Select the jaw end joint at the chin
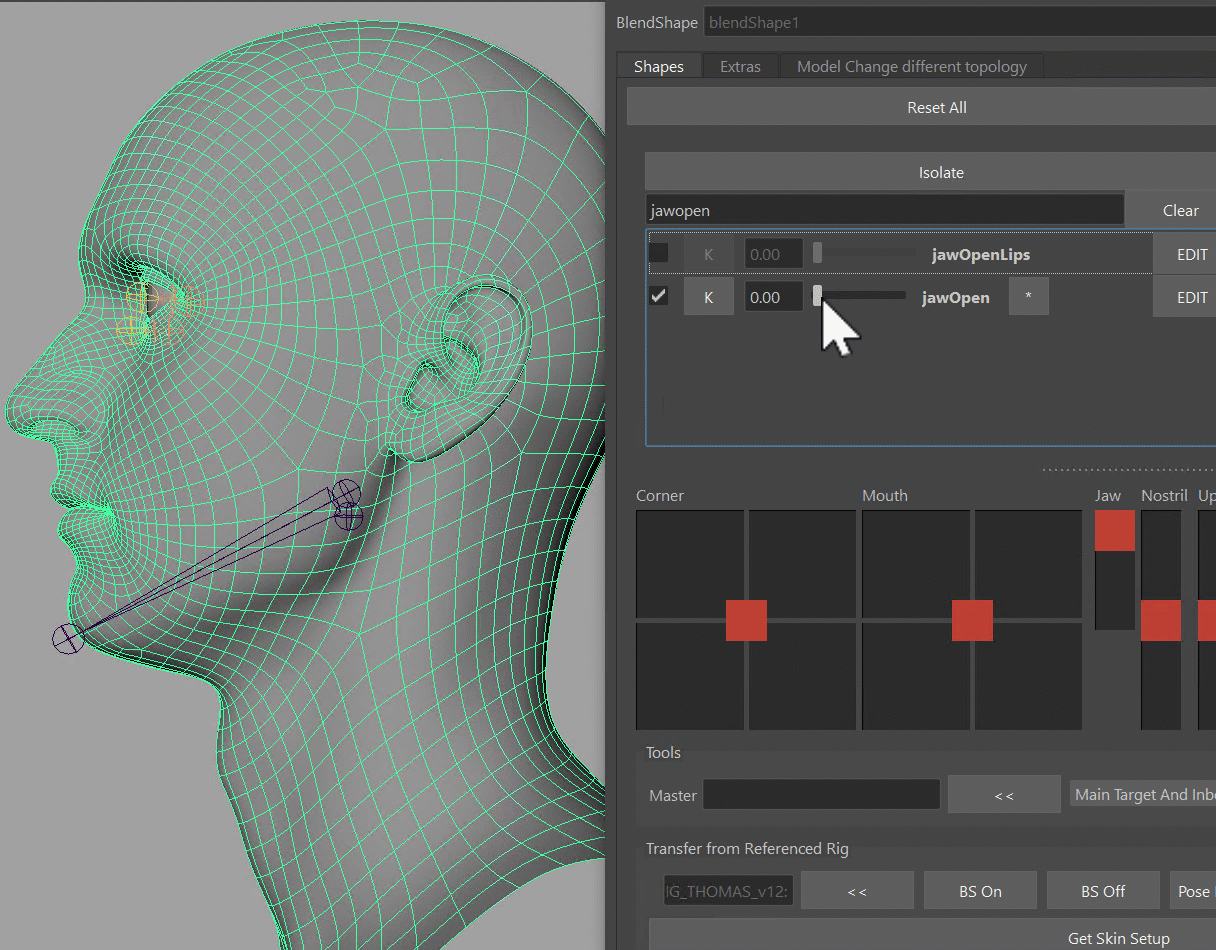1216x950 pixels. point(70,639)
